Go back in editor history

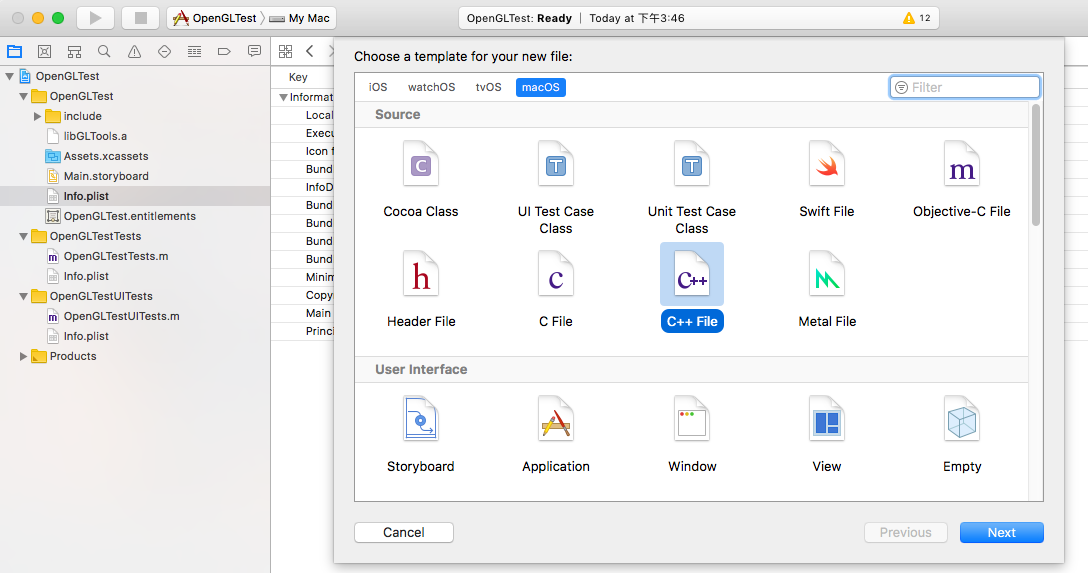309,51
